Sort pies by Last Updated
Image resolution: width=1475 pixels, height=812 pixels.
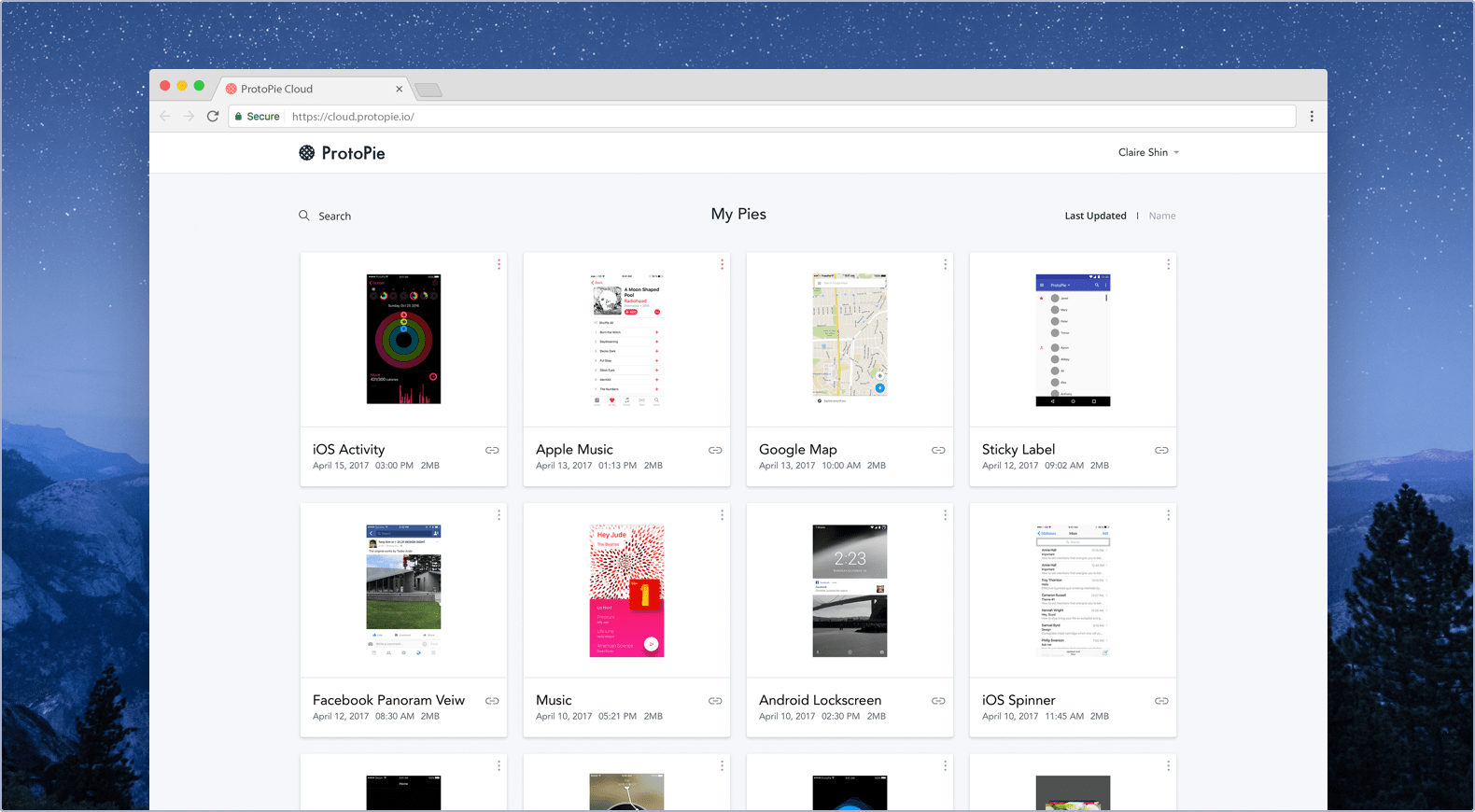click(x=1095, y=216)
